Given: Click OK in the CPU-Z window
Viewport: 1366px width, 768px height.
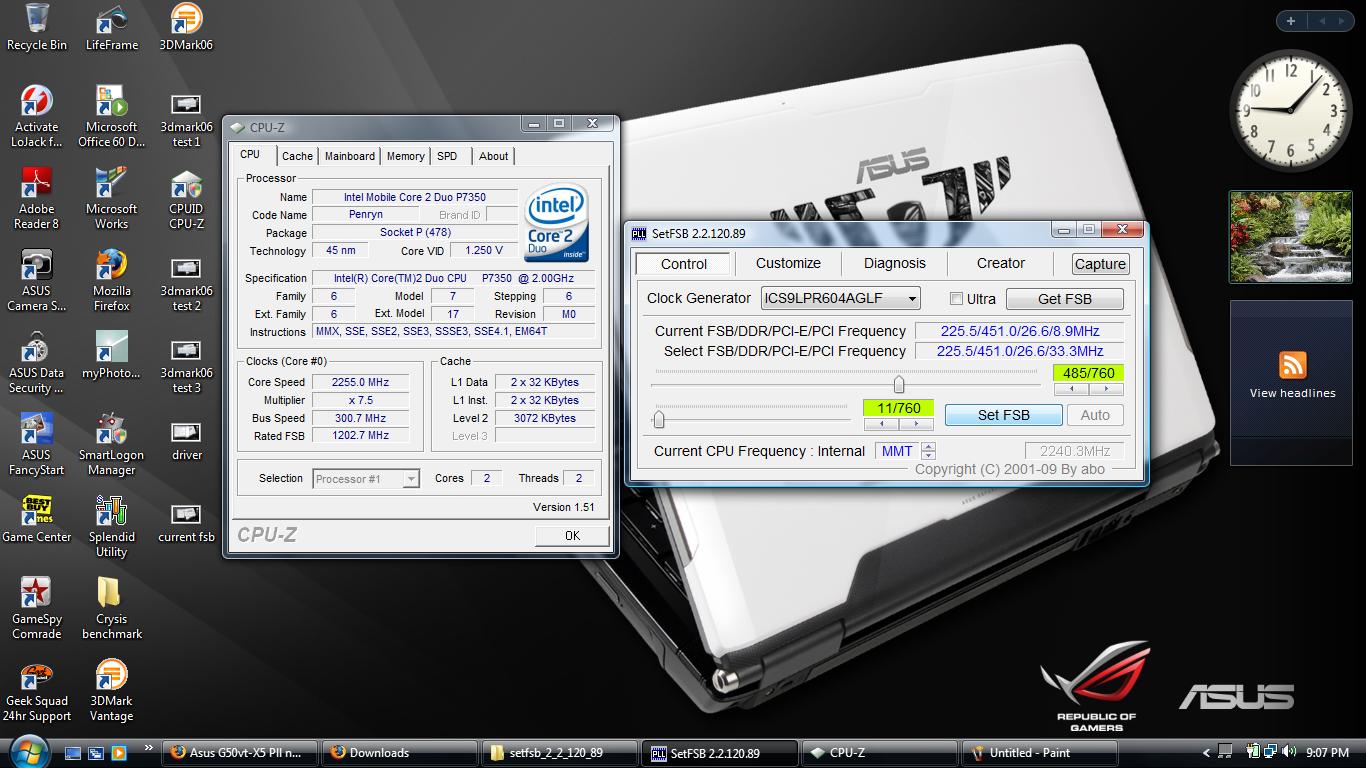Looking at the screenshot, I should pyautogui.click(x=572, y=535).
